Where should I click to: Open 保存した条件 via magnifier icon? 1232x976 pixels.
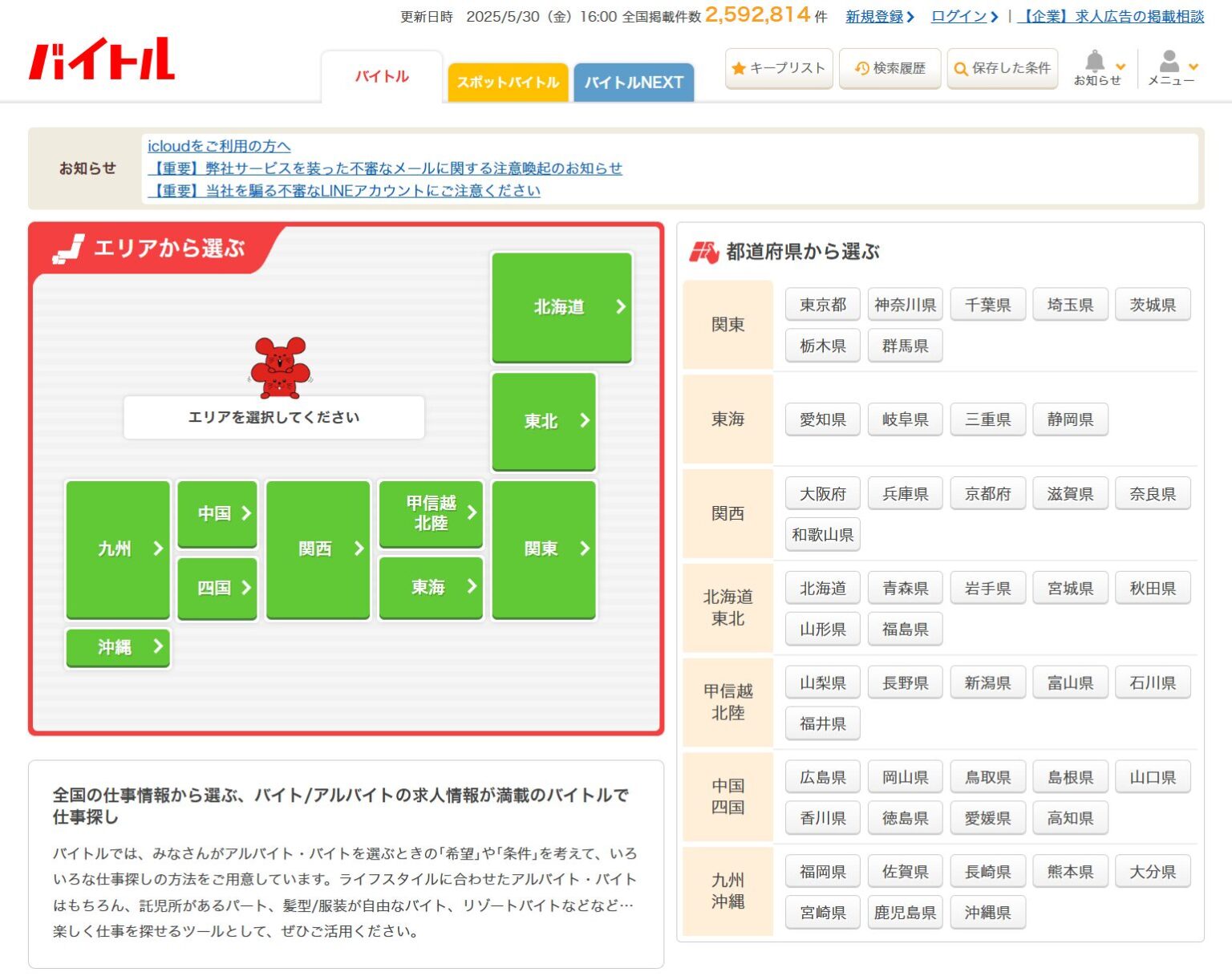[959, 68]
